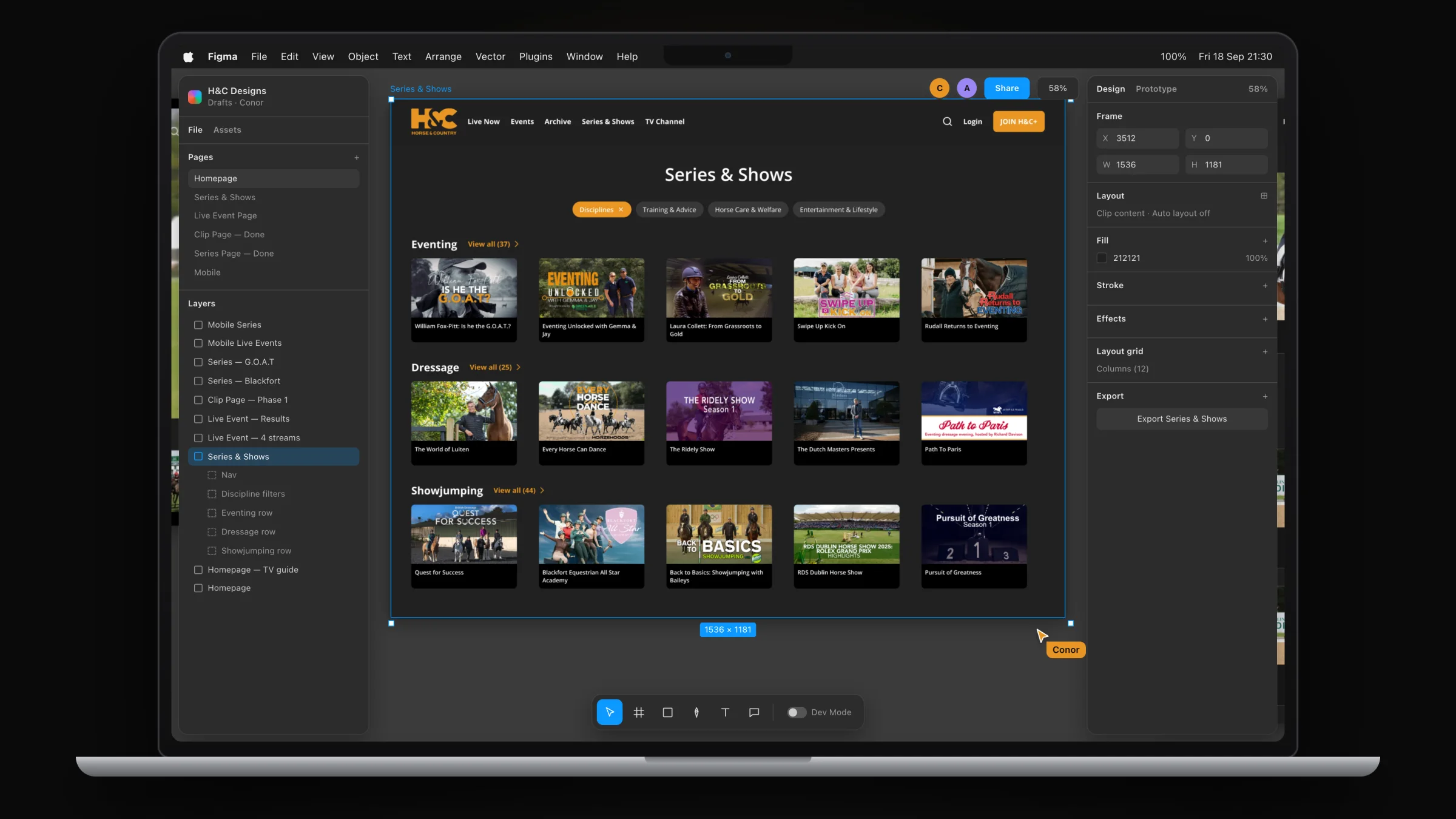Click the Login link
Image resolution: width=1456 pixels, height=819 pixels.
[x=972, y=121]
